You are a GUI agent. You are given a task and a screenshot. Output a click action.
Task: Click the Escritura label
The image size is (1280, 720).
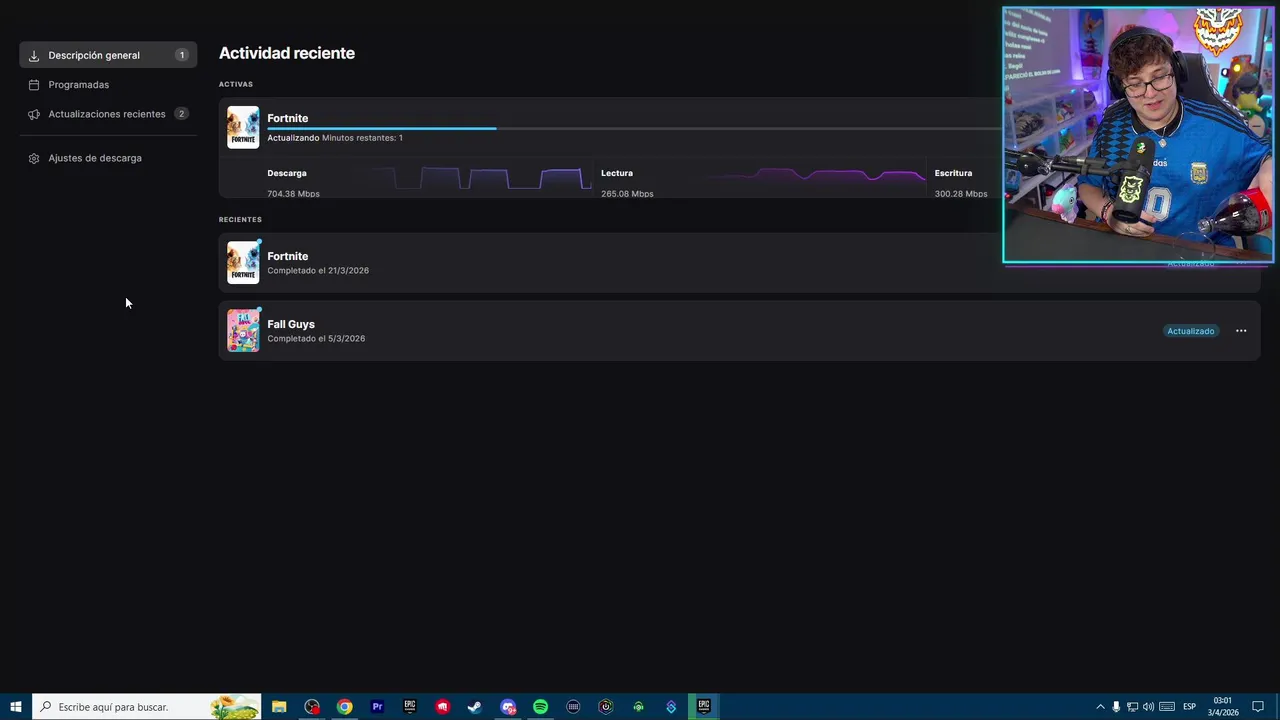953,173
